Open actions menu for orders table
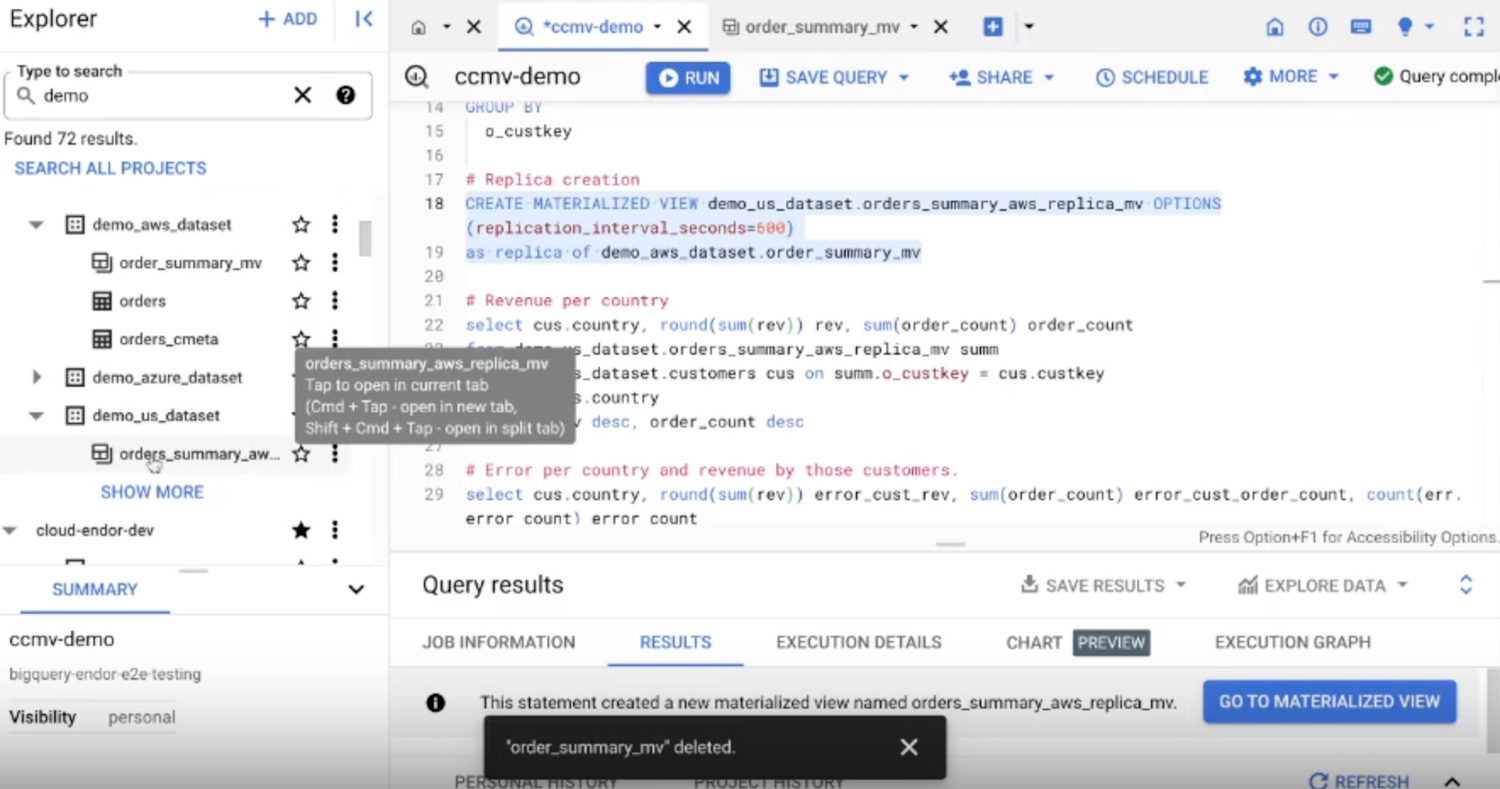Image resolution: width=1500 pixels, height=789 pixels. pyautogui.click(x=335, y=301)
